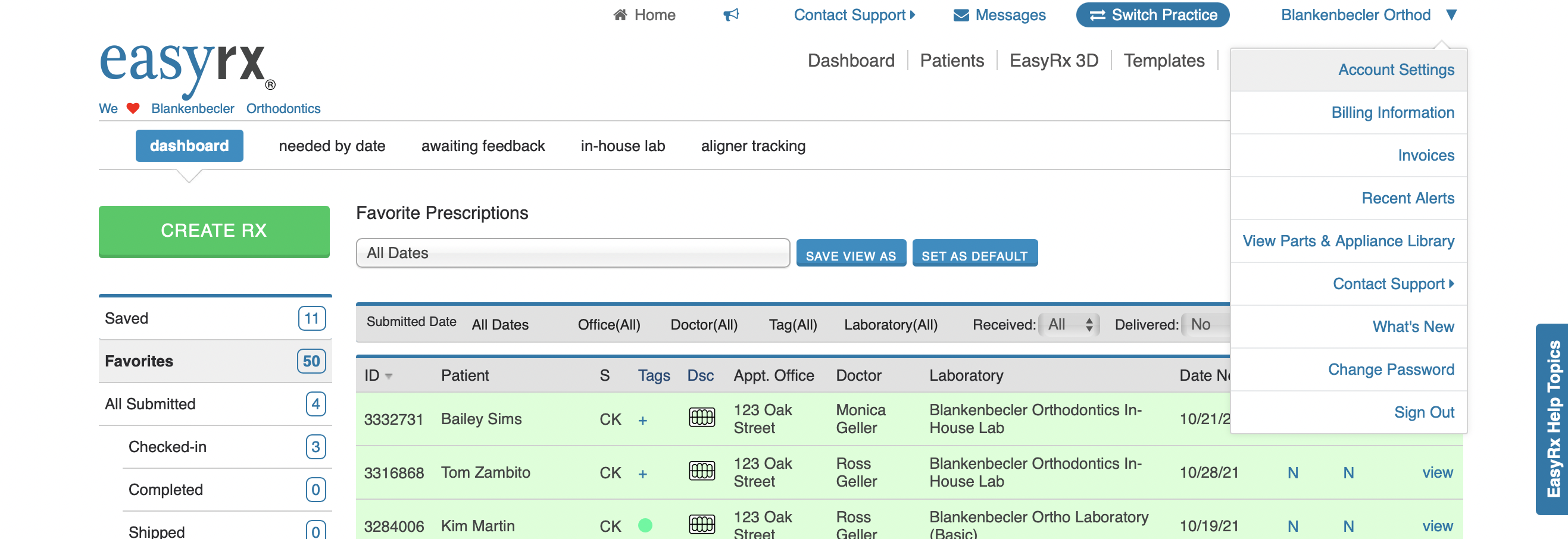Add a tag to Bailey Sims

(x=642, y=420)
